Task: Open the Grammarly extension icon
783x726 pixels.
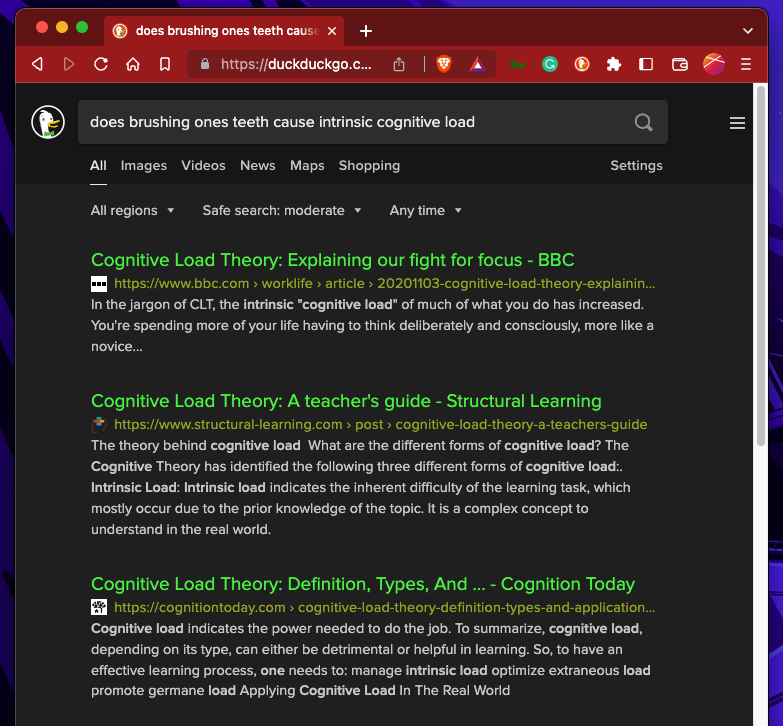Action: (550, 64)
